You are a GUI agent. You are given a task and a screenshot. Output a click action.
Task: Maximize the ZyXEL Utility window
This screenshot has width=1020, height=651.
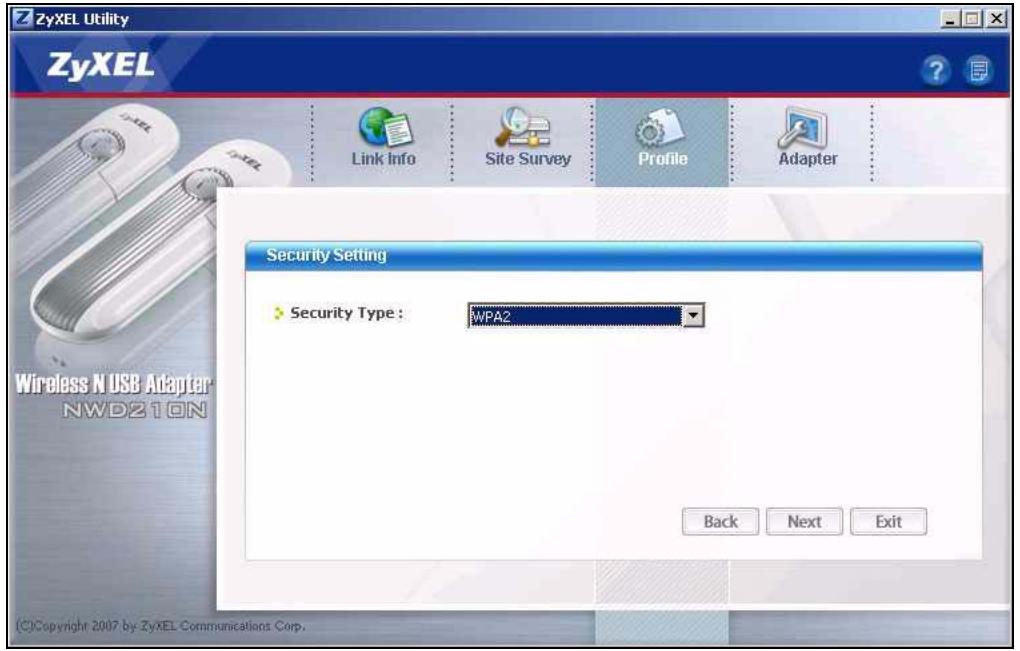coord(972,18)
